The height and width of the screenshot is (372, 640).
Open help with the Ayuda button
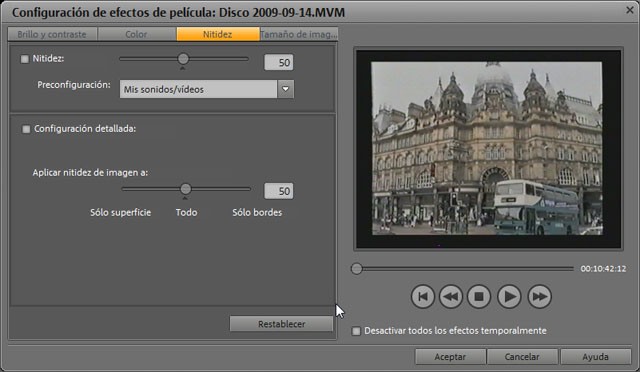point(596,356)
